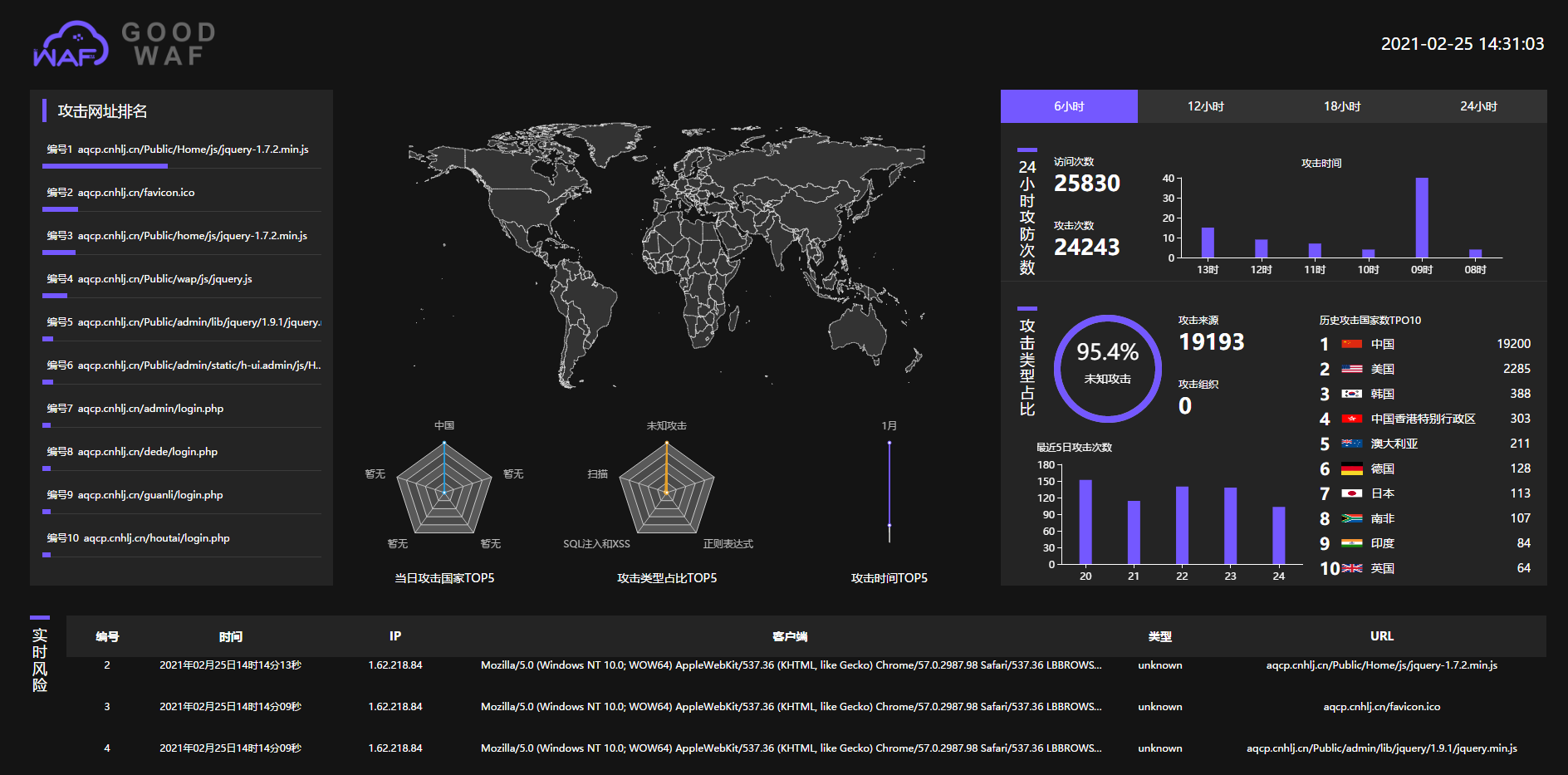Select the 编号10 houtai/login.php ranking entry

coord(139,538)
